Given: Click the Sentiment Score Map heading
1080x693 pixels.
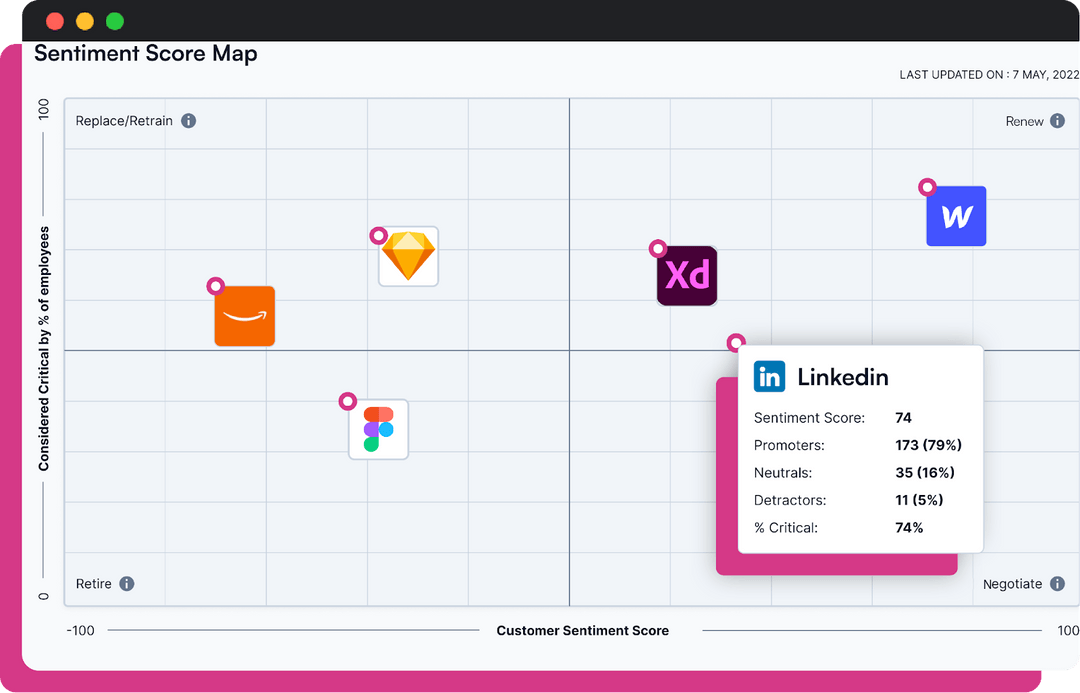Looking at the screenshot, I should coord(145,53).
